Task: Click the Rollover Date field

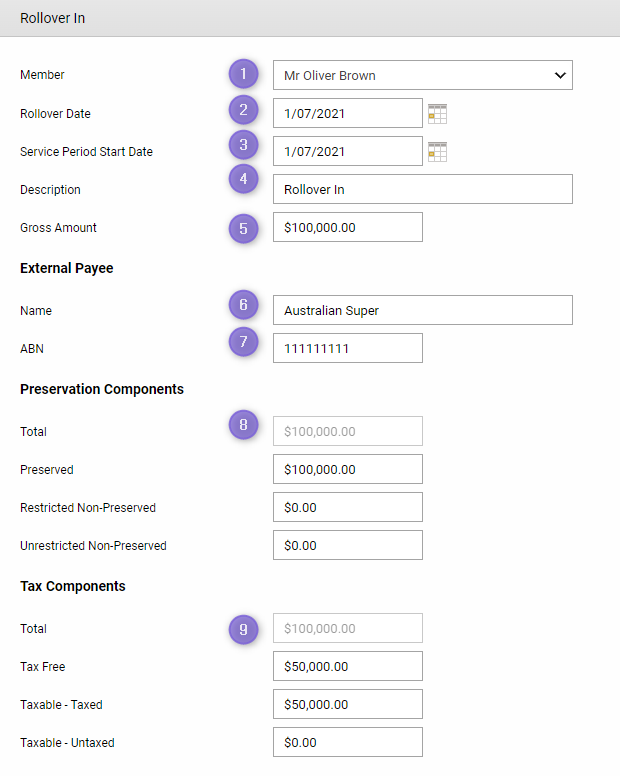Action: [347, 113]
